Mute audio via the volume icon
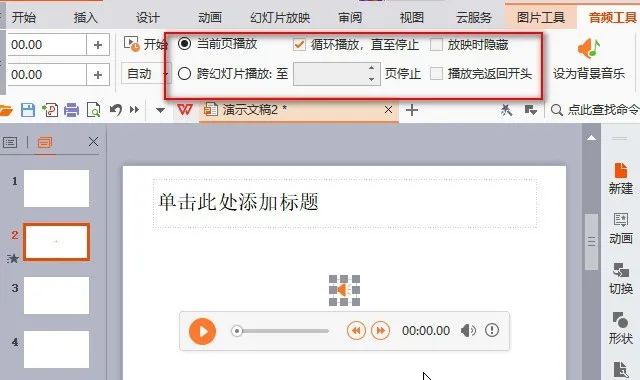 tap(468, 331)
